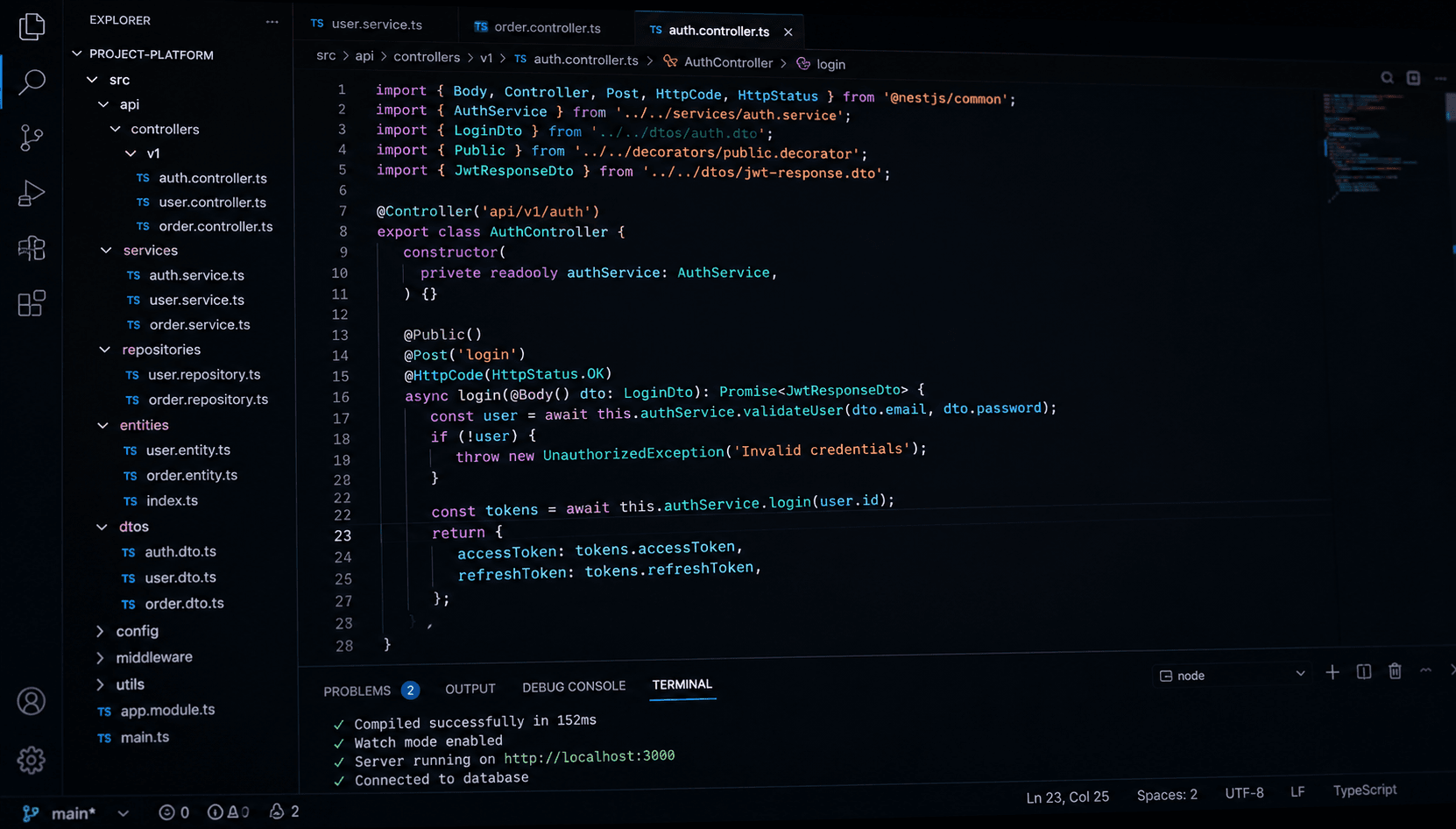Collapse the dtos folder
Viewport: 1456px width, 829px height.
(102, 527)
